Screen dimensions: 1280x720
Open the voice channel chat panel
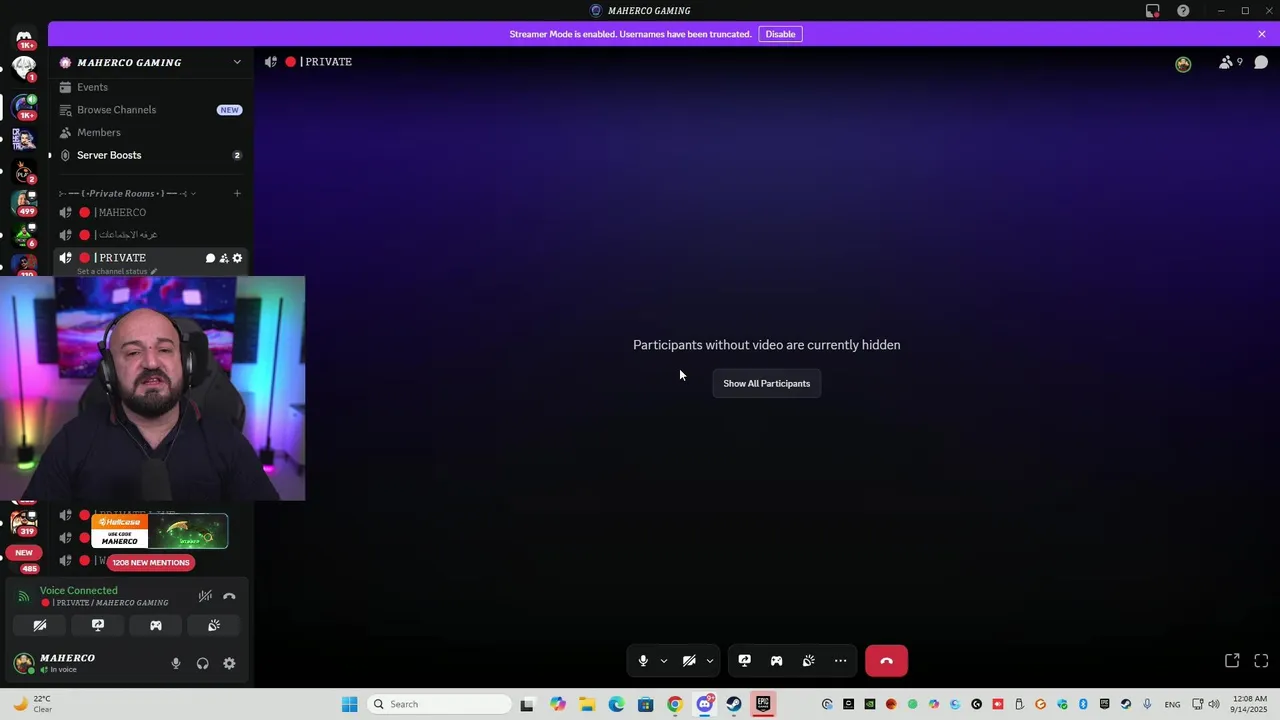tap(1261, 62)
